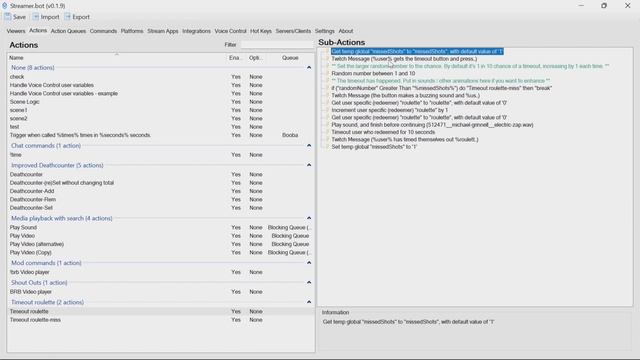Select sub-action 'Increment user specific roulette by 1'

coord(389,110)
